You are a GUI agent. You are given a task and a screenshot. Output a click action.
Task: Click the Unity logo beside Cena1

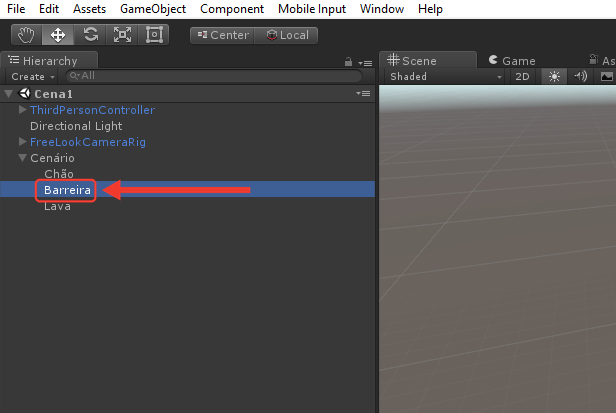pos(25,93)
